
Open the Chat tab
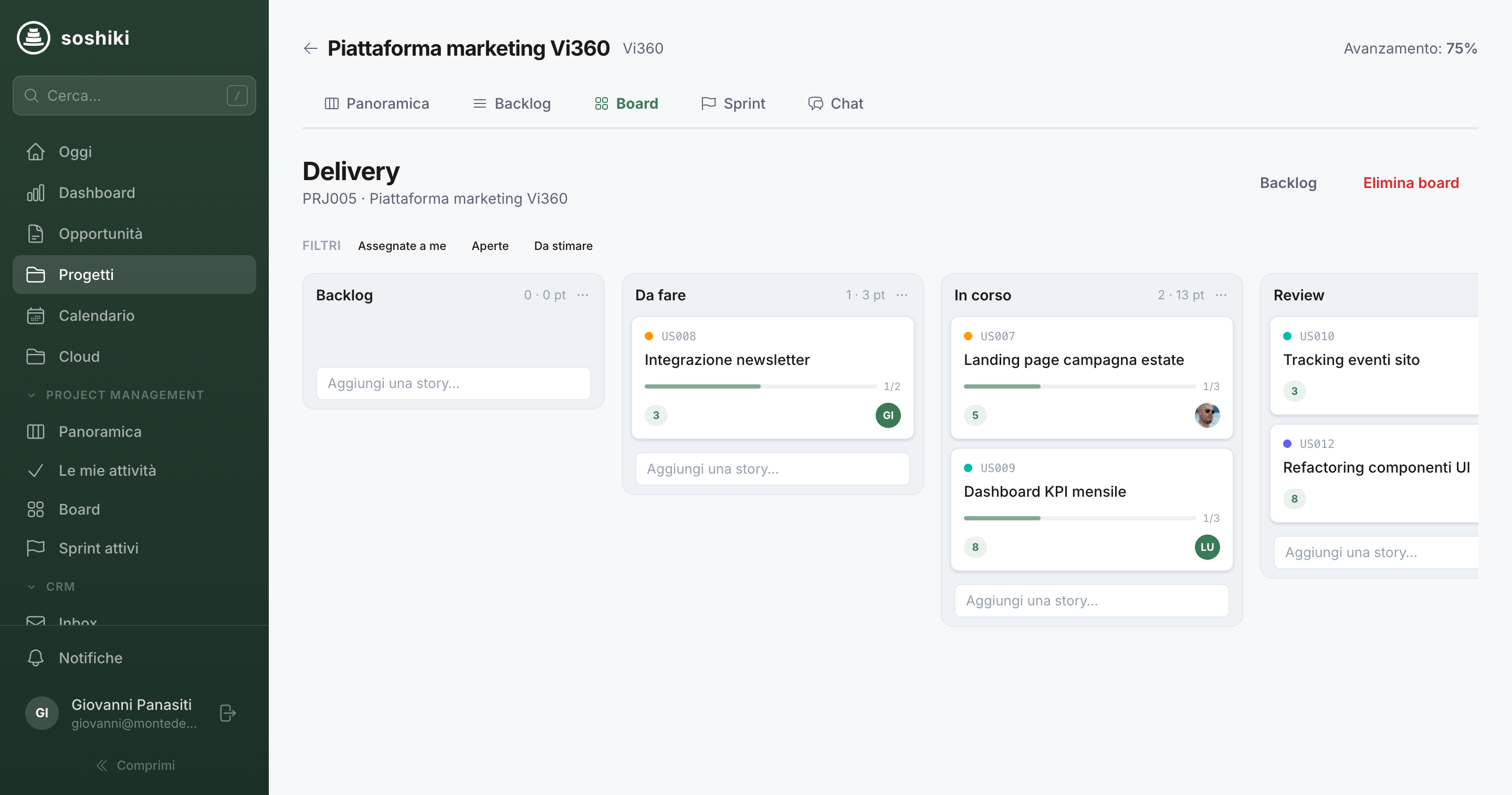coord(836,103)
